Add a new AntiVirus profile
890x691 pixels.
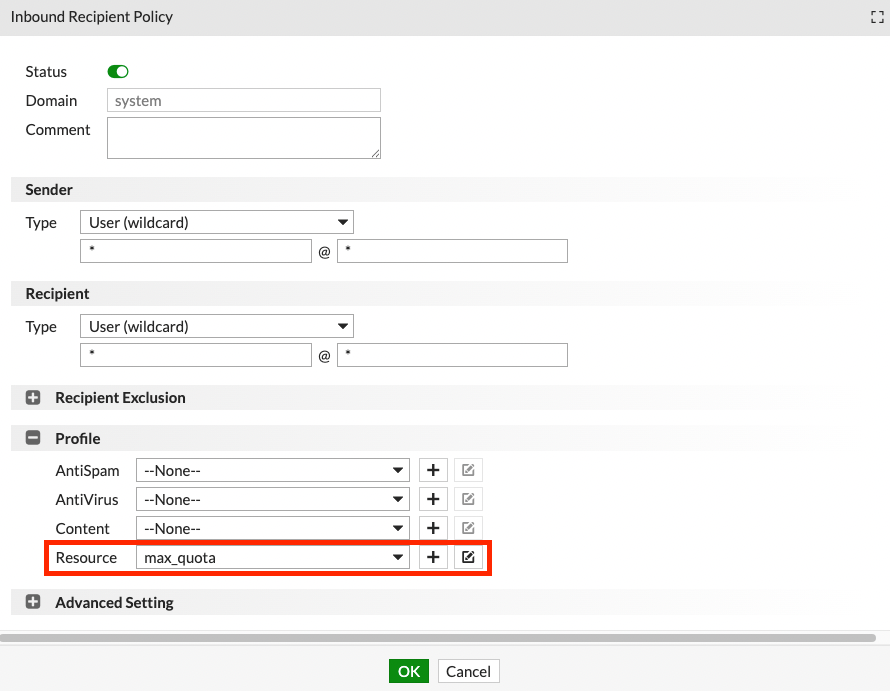coord(432,499)
